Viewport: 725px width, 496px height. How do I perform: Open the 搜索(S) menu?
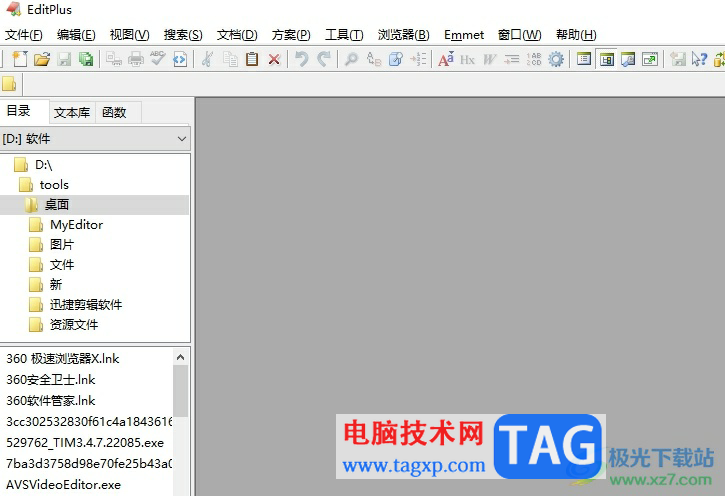(183, 35)
